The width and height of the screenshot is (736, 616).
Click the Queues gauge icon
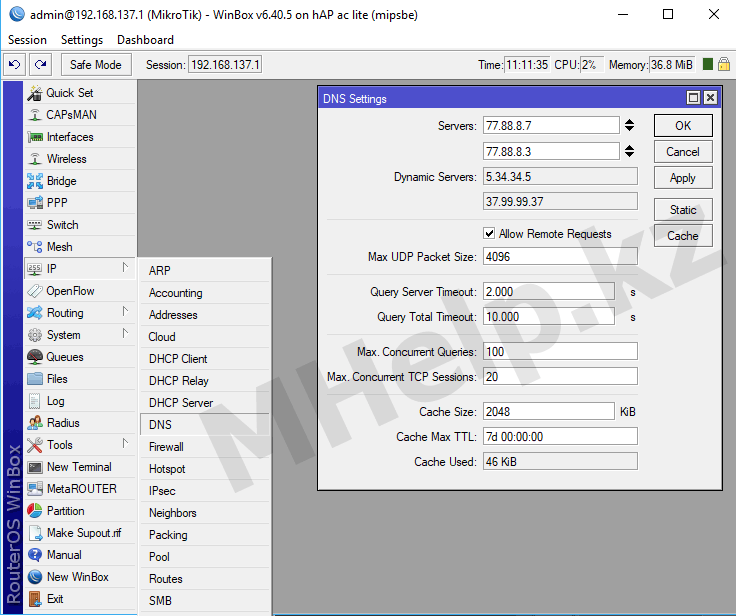point(35,357)
